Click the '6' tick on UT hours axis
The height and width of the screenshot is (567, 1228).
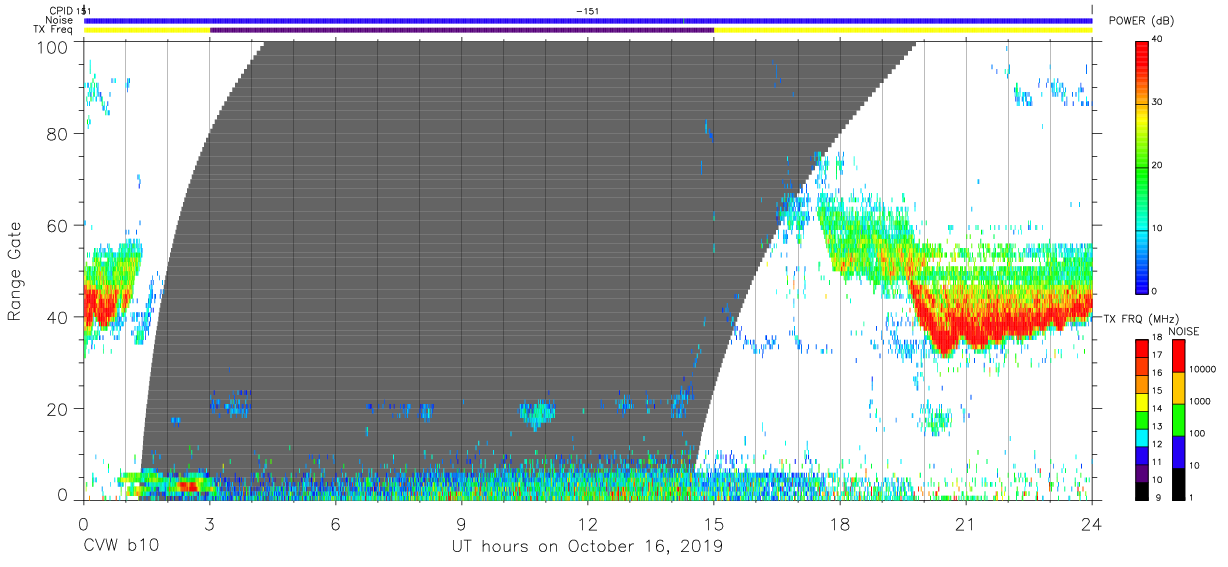pos(336,523)
